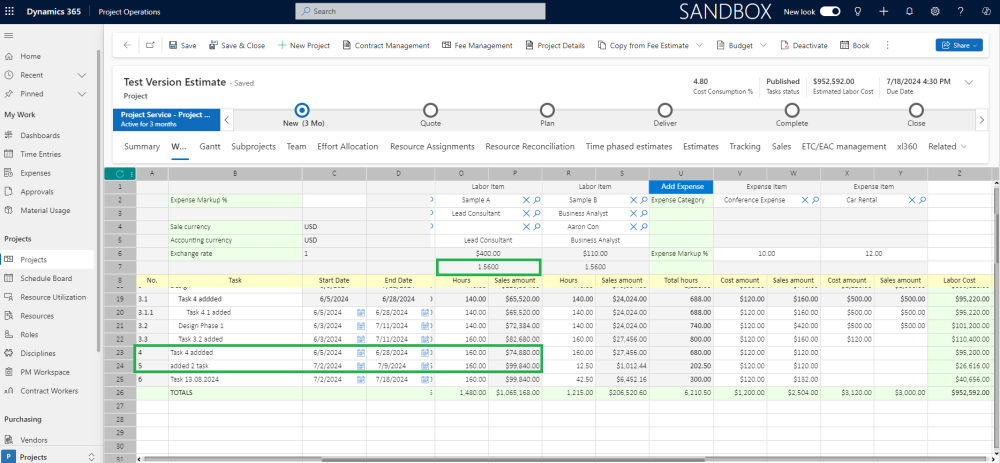Click the Save icon in command bar
The width and height of the screenshot is (1000, 463).
[173, 45]
